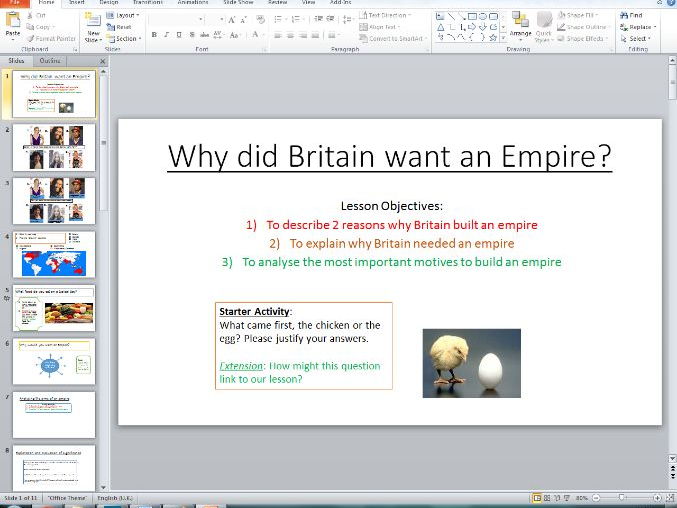Select the Rectangle shape in gallery
The image size is (677, 508).
[472, 16]
